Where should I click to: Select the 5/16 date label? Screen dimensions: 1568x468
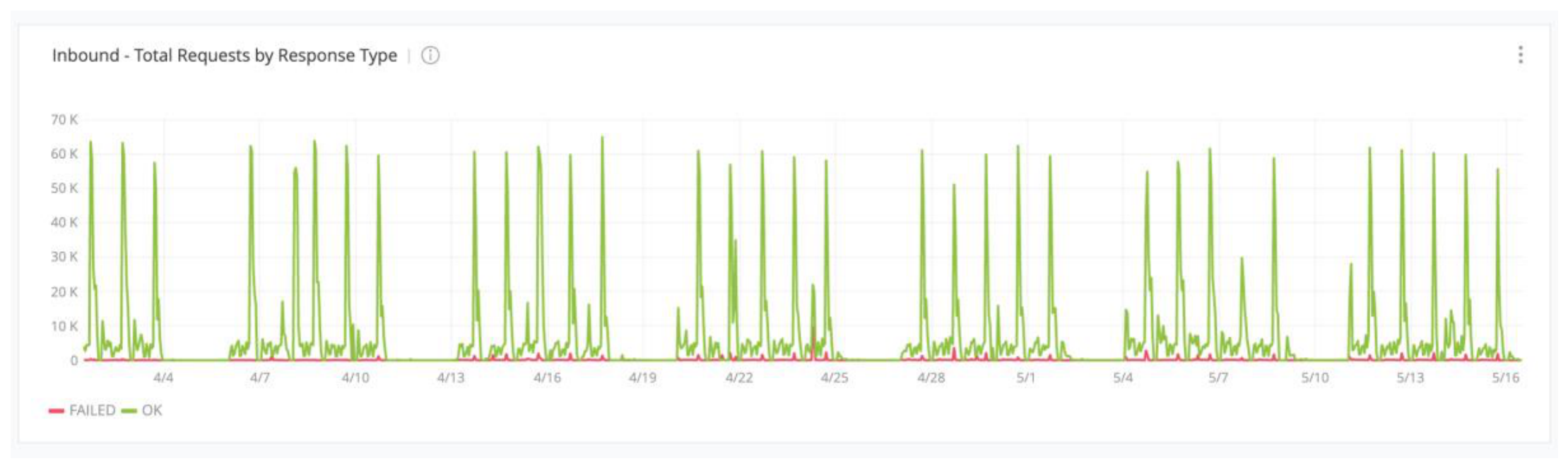pos(1506,378)
